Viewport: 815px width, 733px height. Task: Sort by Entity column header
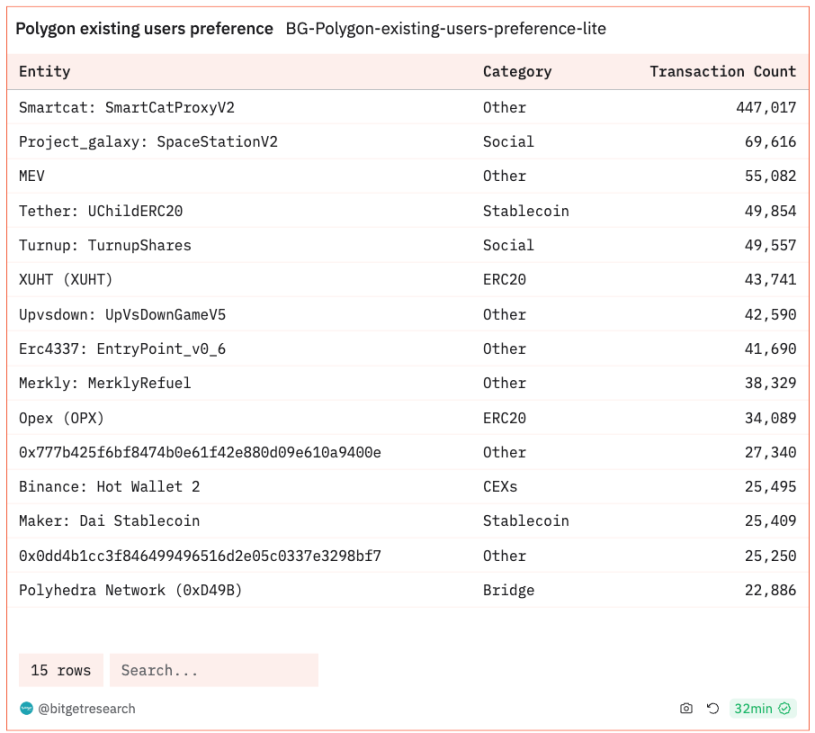click(x=45, y=72)
